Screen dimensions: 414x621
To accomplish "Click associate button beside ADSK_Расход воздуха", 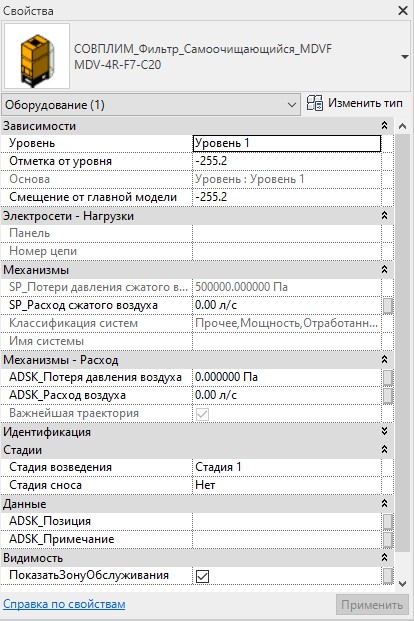I will 388,395.
